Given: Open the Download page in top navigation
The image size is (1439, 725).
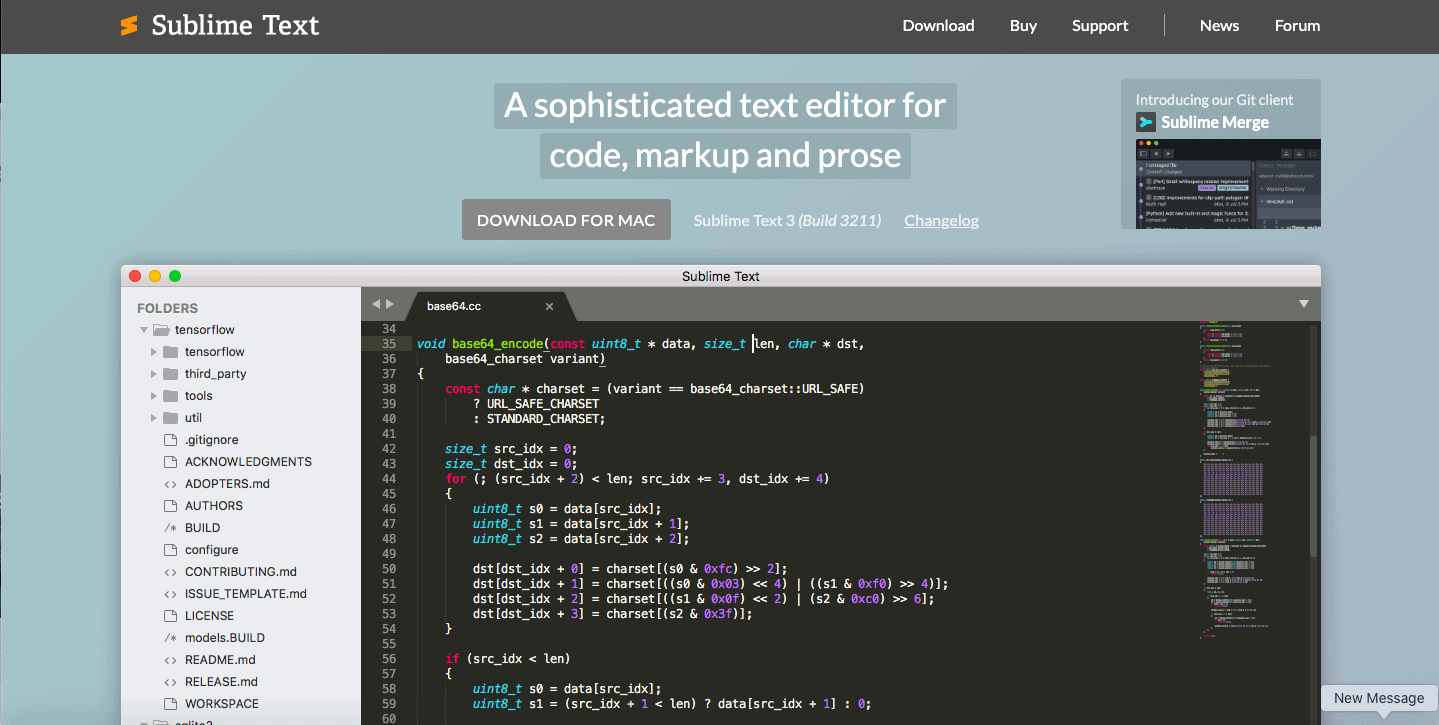Looking at the screenshot, I should pyautogui.click(x=938, y=26).
